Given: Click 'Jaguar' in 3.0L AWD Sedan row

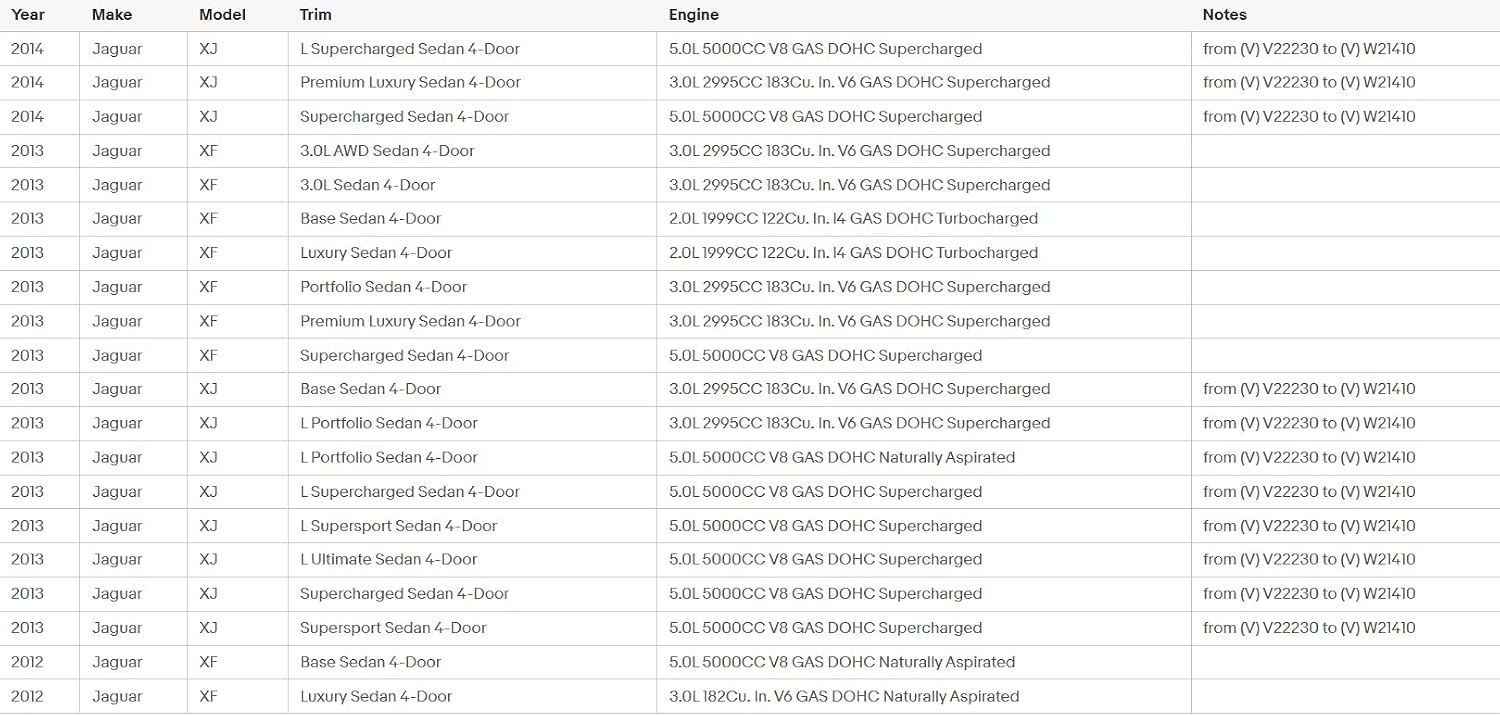Looking at the screenshot, I should pyautogui.click(x=117, y=151).
